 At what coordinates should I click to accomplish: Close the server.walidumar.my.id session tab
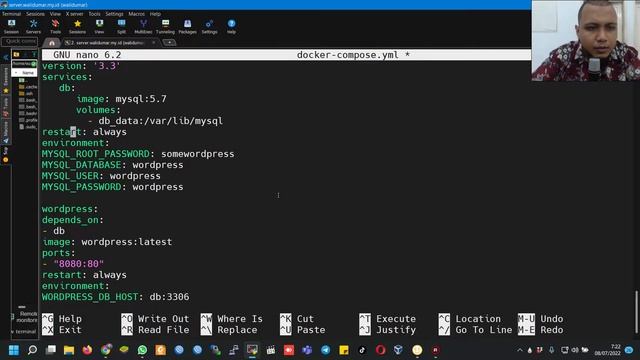pos(153,42)
